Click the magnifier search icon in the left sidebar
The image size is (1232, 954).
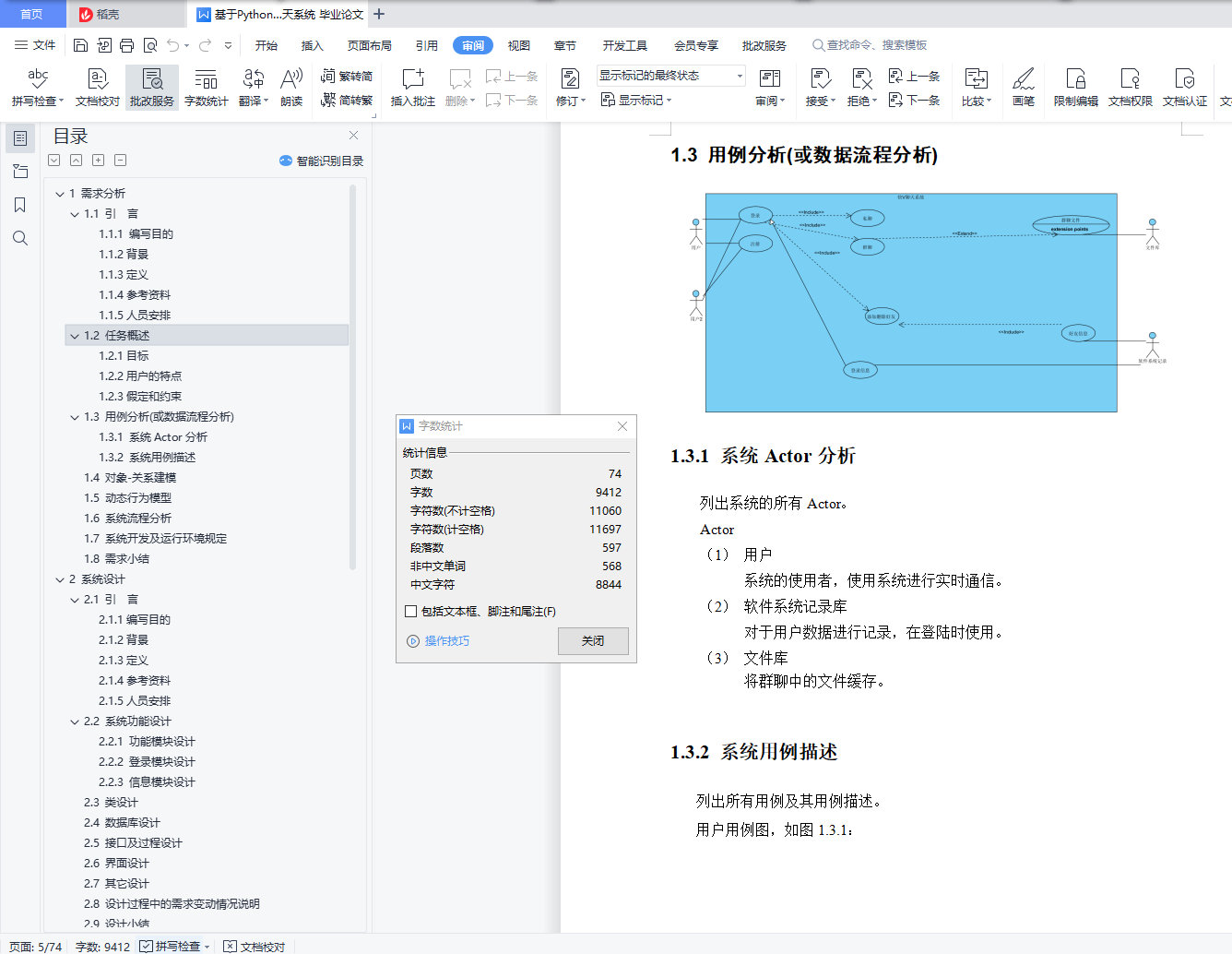tap(20, 238)
